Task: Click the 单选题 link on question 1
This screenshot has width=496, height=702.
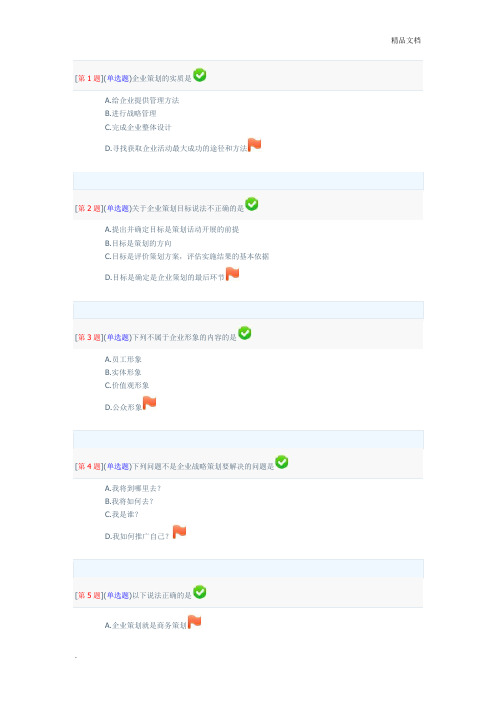Action: point(118,78)
